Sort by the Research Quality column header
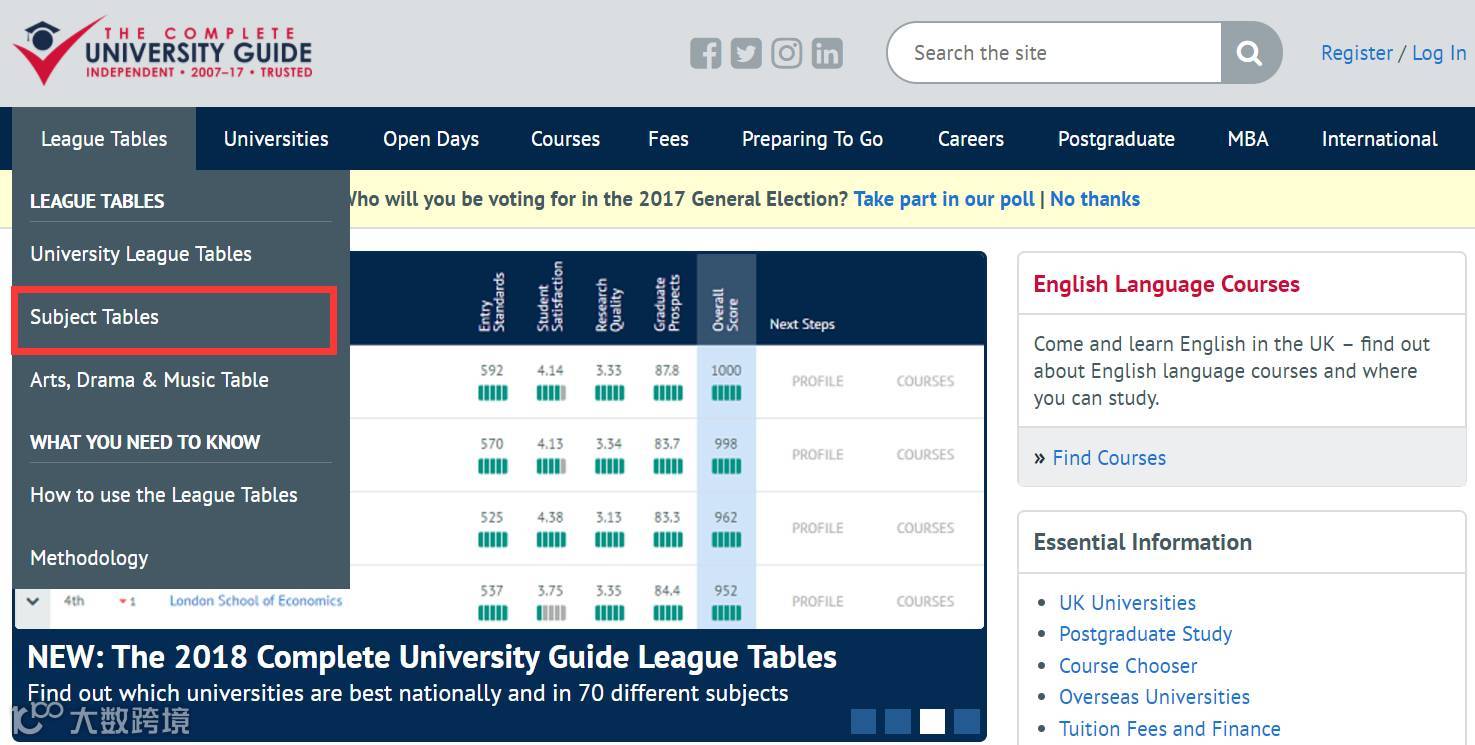Image resolution: width=1475 pixels, height=745 pixels. click(x=609, y=304)
